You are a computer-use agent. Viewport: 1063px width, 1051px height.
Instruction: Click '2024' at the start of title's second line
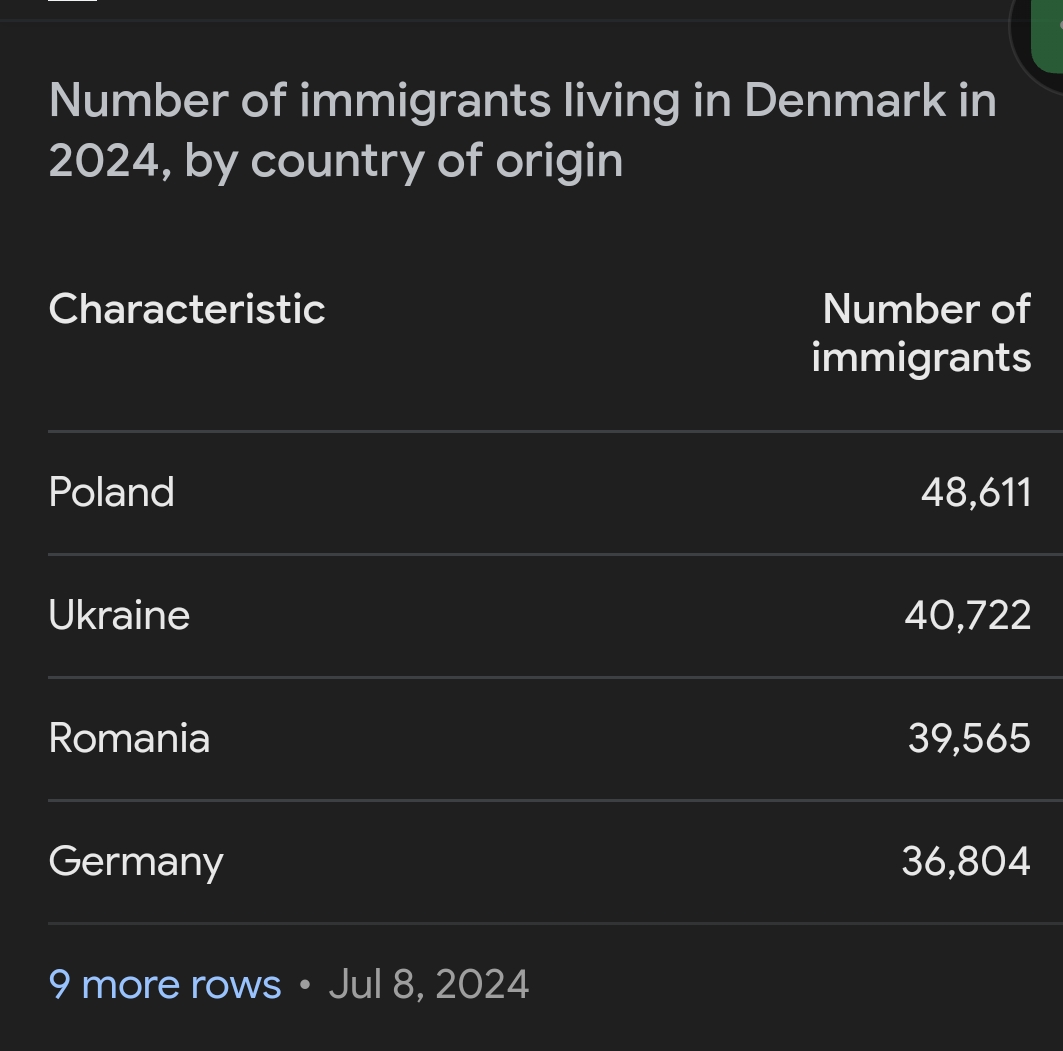coord(103,160)
